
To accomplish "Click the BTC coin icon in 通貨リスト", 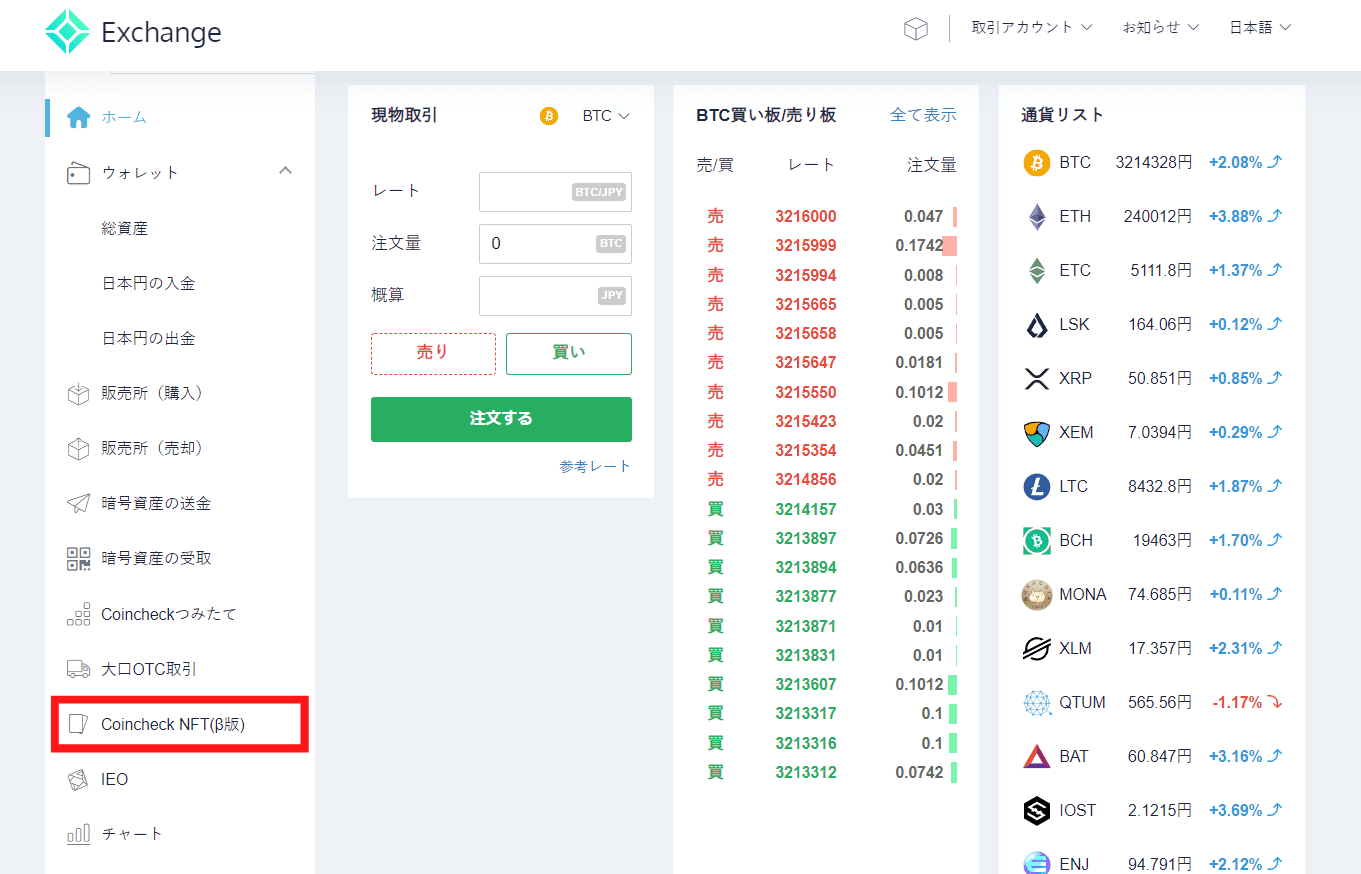I will tap(1037, 162).
